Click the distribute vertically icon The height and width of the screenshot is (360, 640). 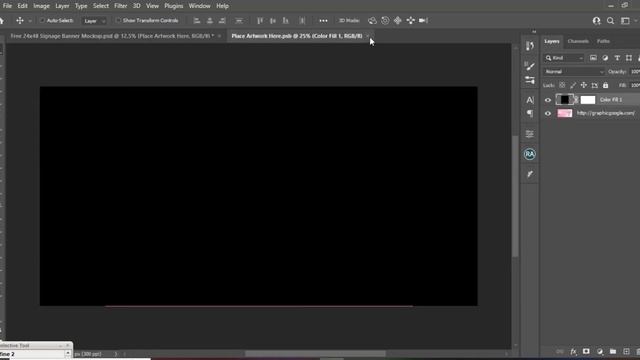[239, 20]
